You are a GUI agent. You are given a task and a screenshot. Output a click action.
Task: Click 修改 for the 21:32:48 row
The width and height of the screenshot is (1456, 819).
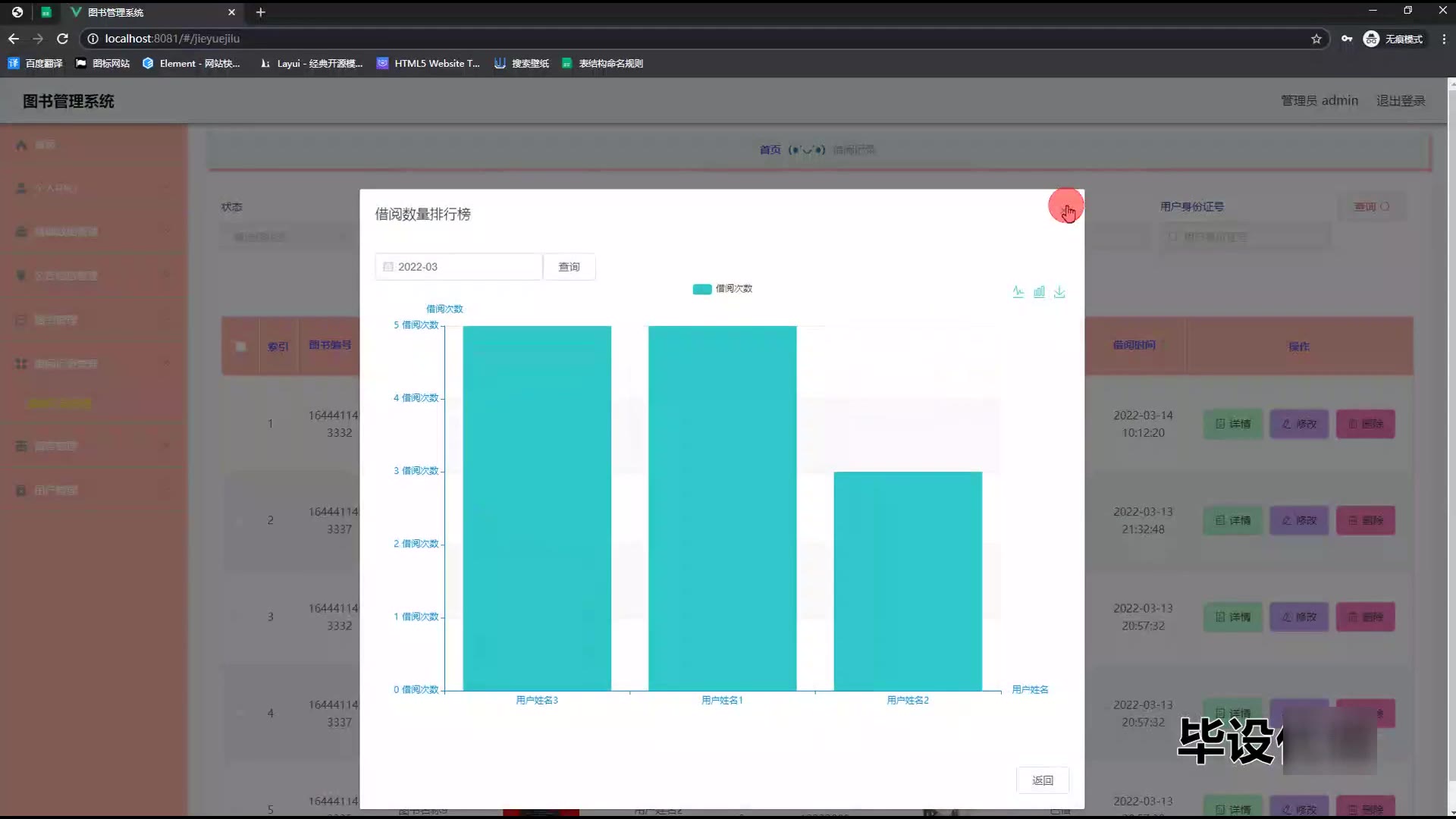[x=1299, y=520]
